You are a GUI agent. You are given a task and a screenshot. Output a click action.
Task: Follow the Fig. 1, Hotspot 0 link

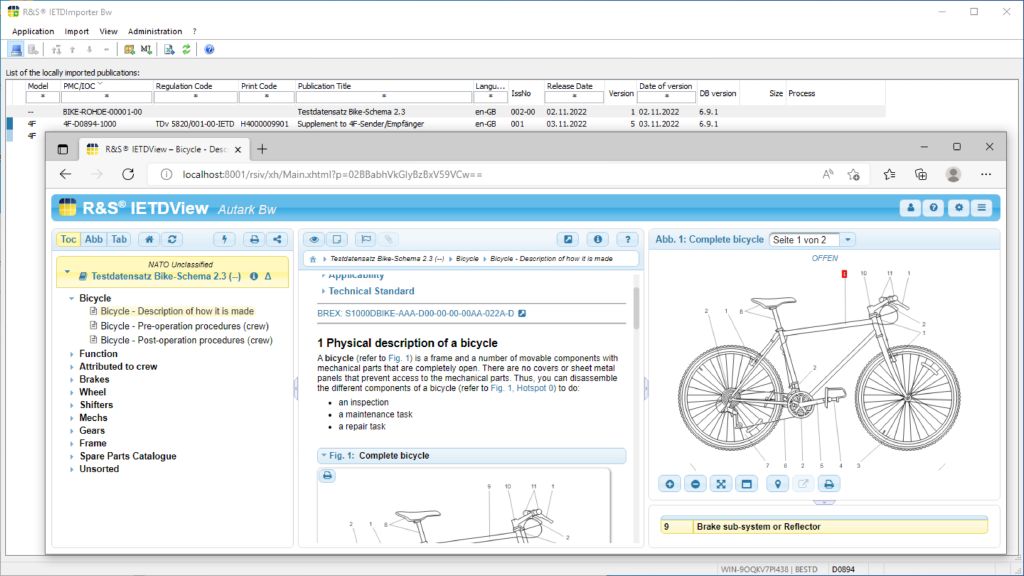(522, 388)
